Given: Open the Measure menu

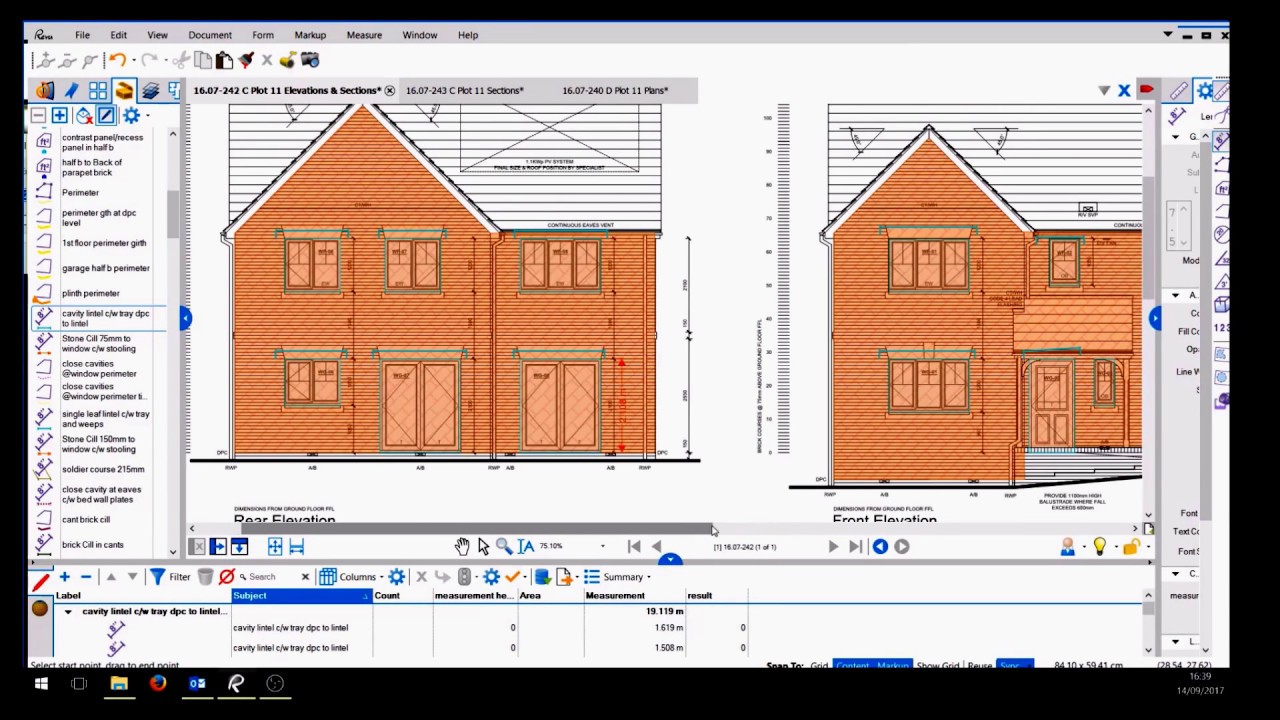Looking at the screenshot, I should (364, 35).
